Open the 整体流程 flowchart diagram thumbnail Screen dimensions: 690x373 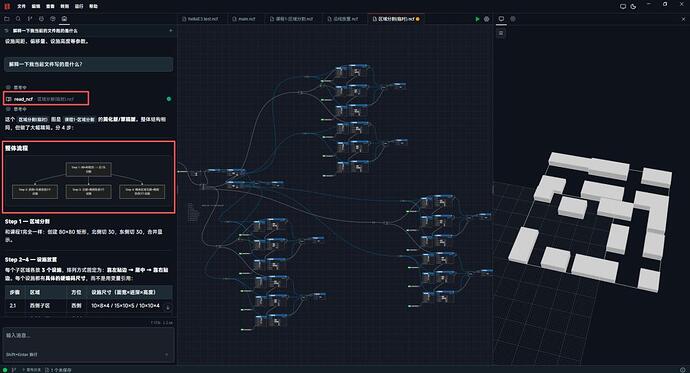88,181
